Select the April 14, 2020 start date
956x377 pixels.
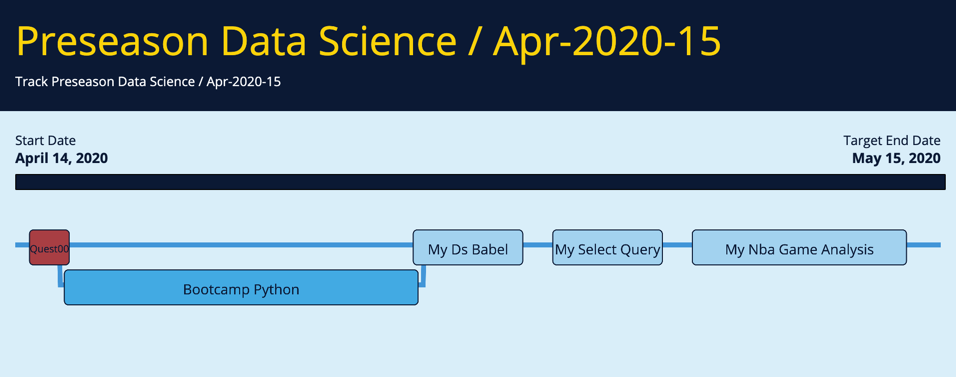pos(62,159)
